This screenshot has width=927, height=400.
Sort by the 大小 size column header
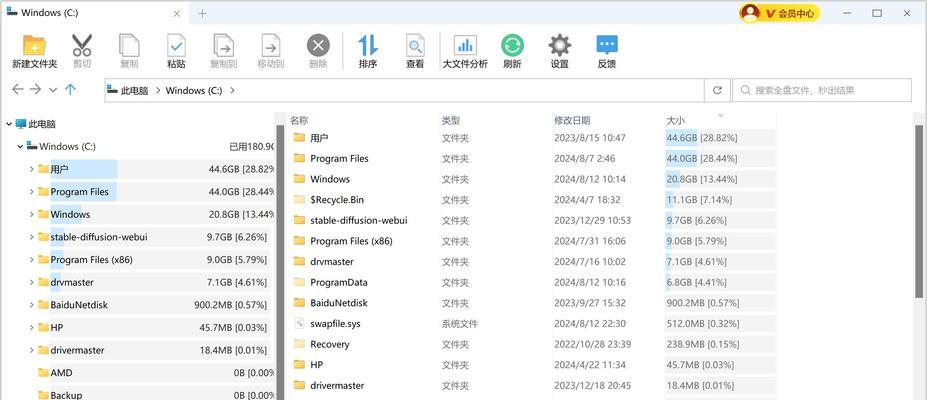coord(675,121)
